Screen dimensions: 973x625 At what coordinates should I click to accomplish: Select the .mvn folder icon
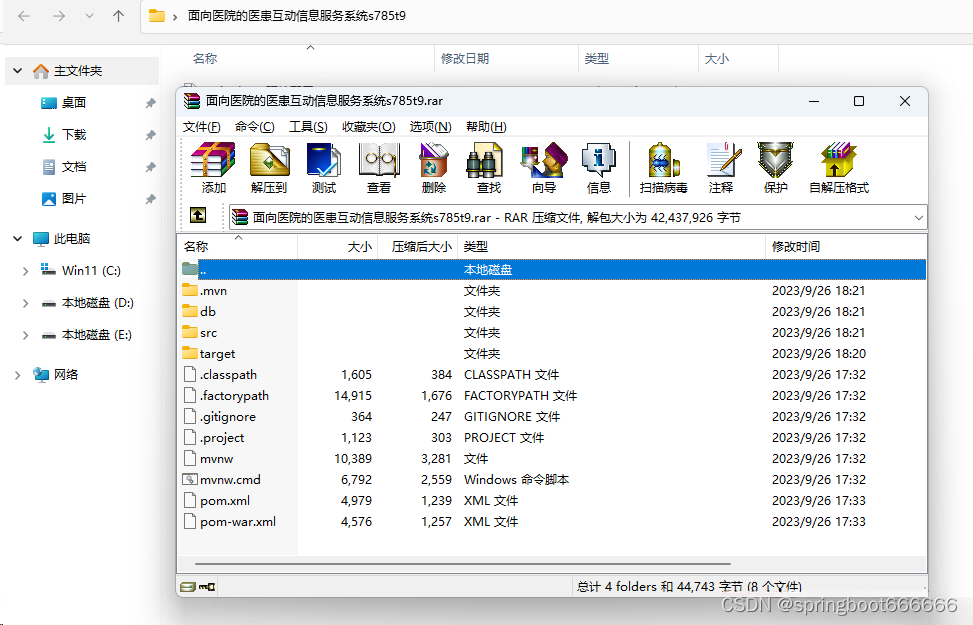(x=190, y=290)
